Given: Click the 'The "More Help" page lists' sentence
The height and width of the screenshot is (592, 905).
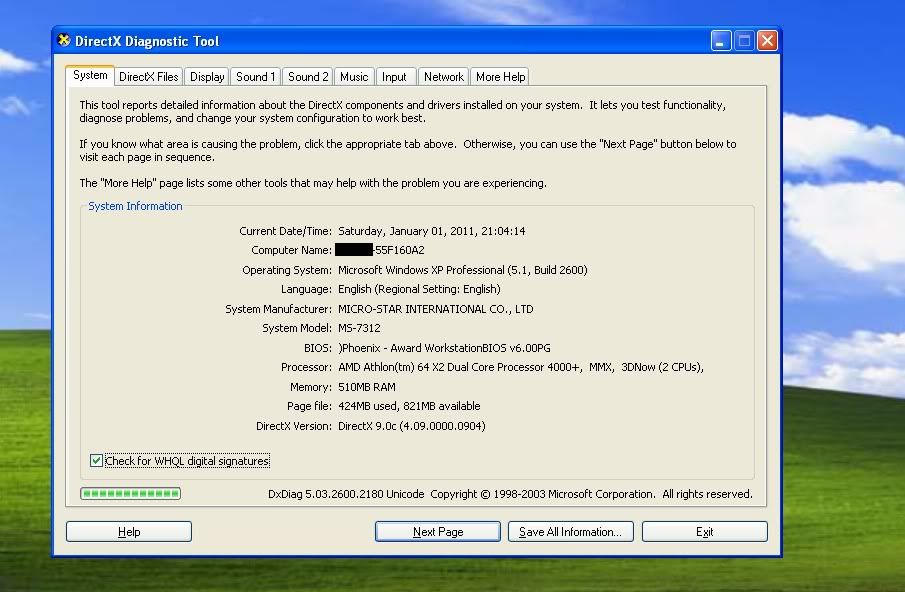Looking at the screenshot, I should point(313,183).
